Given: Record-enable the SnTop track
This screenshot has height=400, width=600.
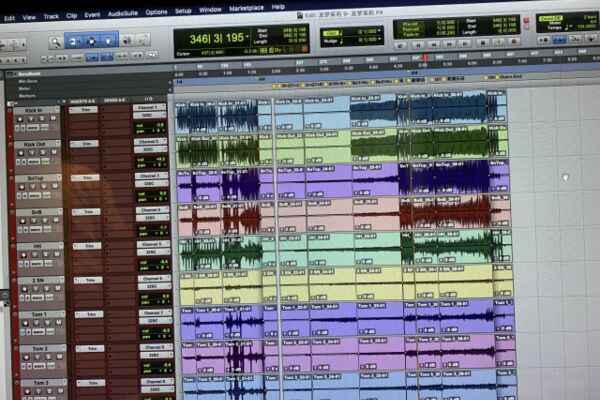Looking at the screenshot, I should [21, 187].
